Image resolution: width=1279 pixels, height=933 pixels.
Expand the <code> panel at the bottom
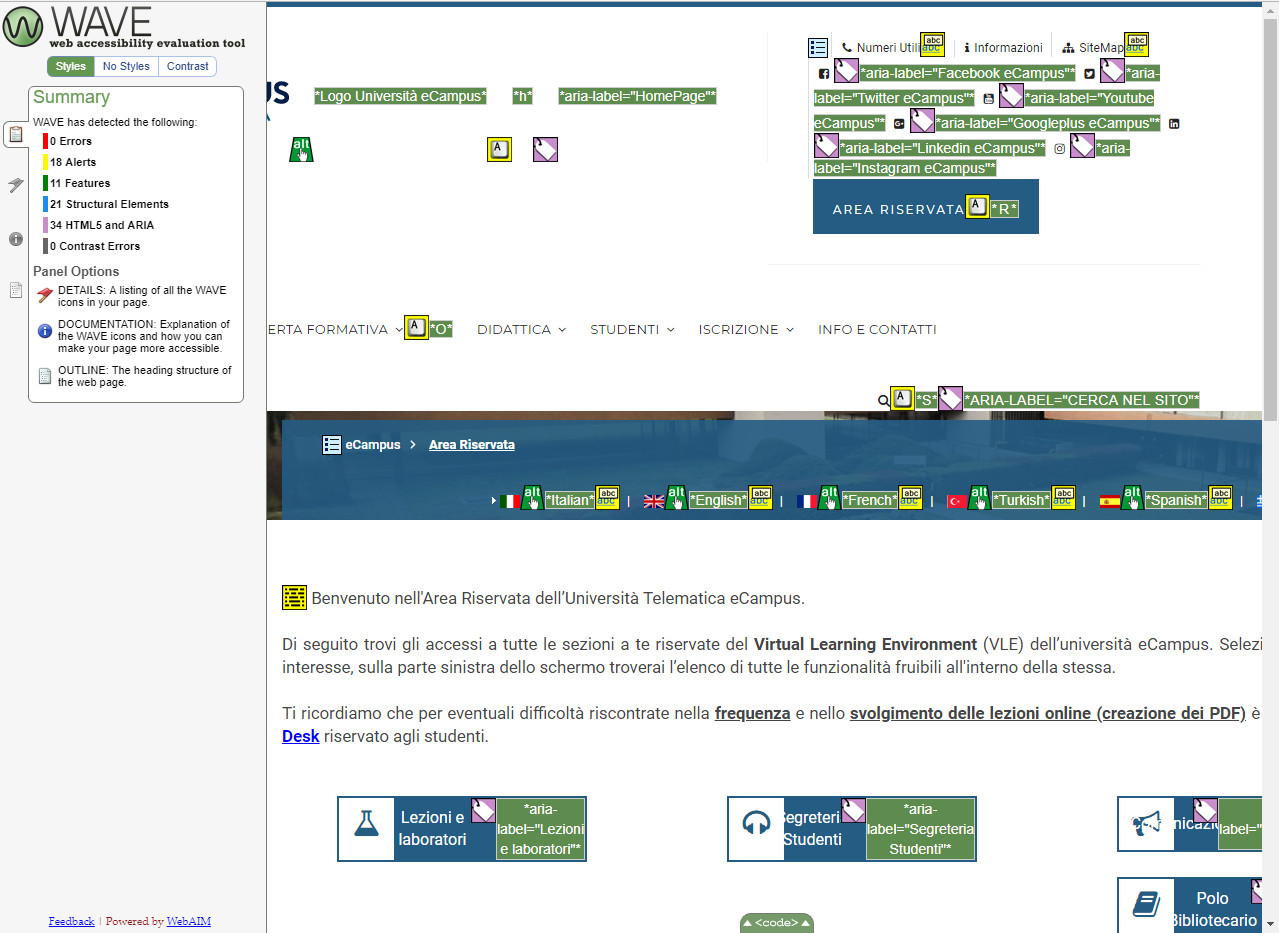(777, 923)
